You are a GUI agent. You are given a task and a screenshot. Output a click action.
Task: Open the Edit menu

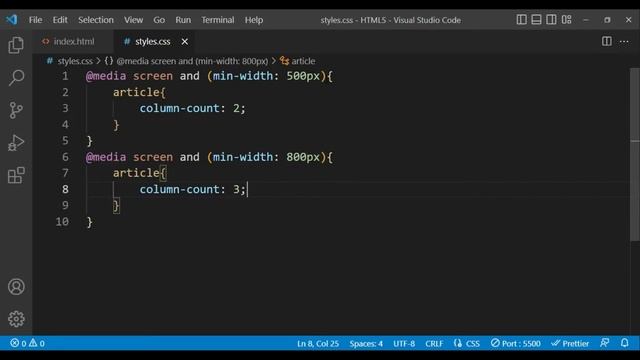pyautogui.click(x=60, y=20)
